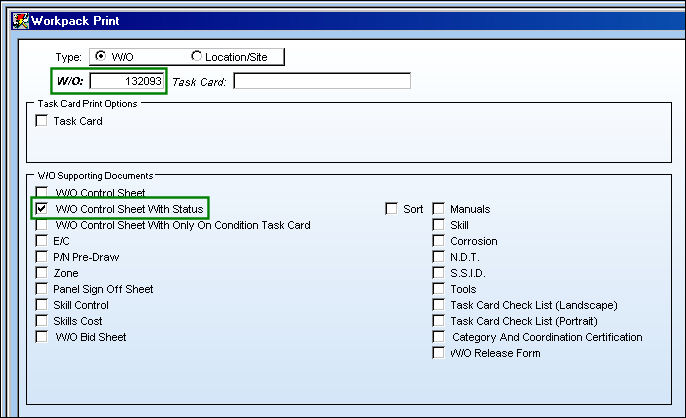Enable Panel Sign Off Sheet checkbox

tap(41, 288)
